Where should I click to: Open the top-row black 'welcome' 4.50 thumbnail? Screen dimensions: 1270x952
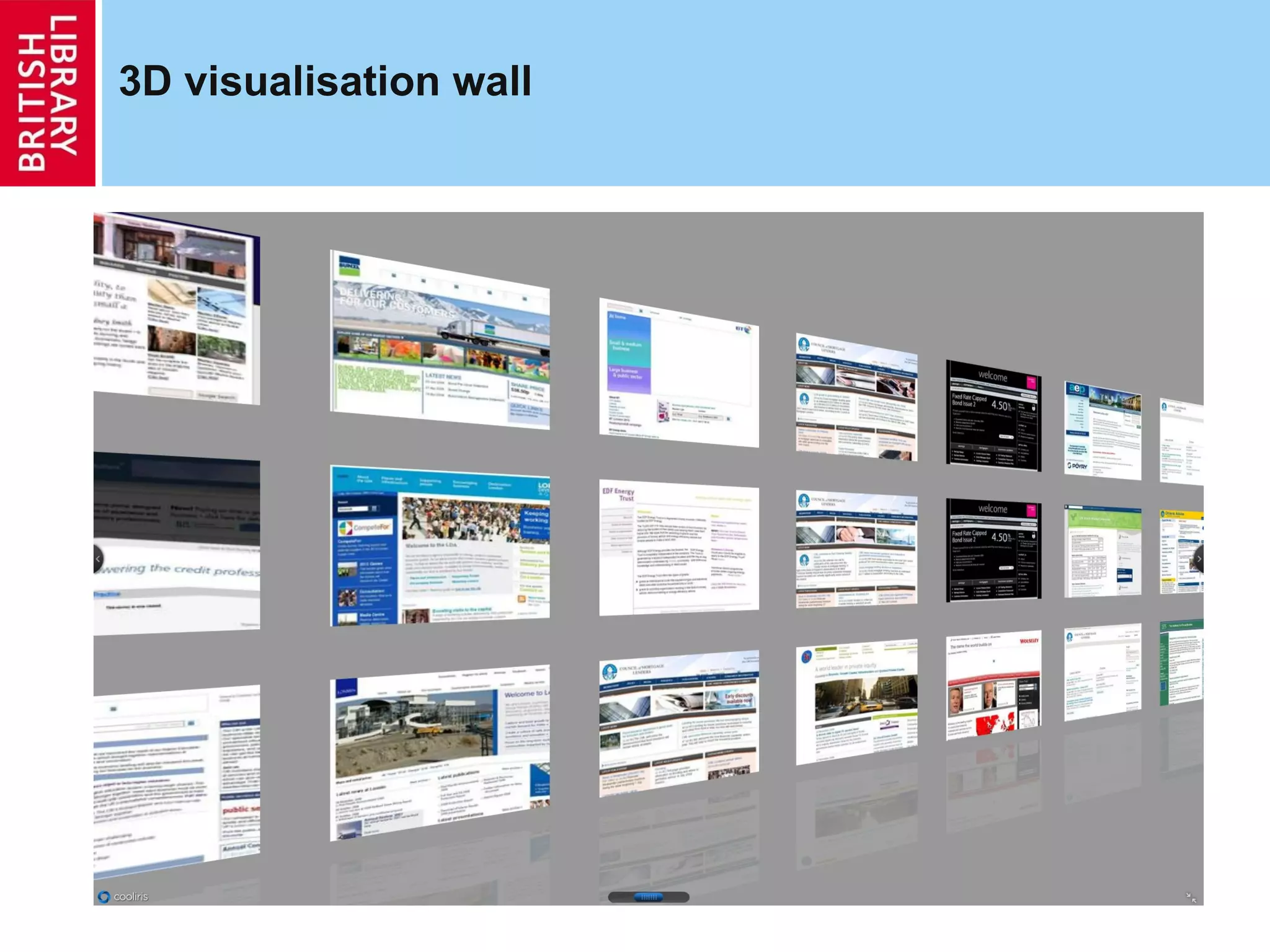(x=993, y=415)
